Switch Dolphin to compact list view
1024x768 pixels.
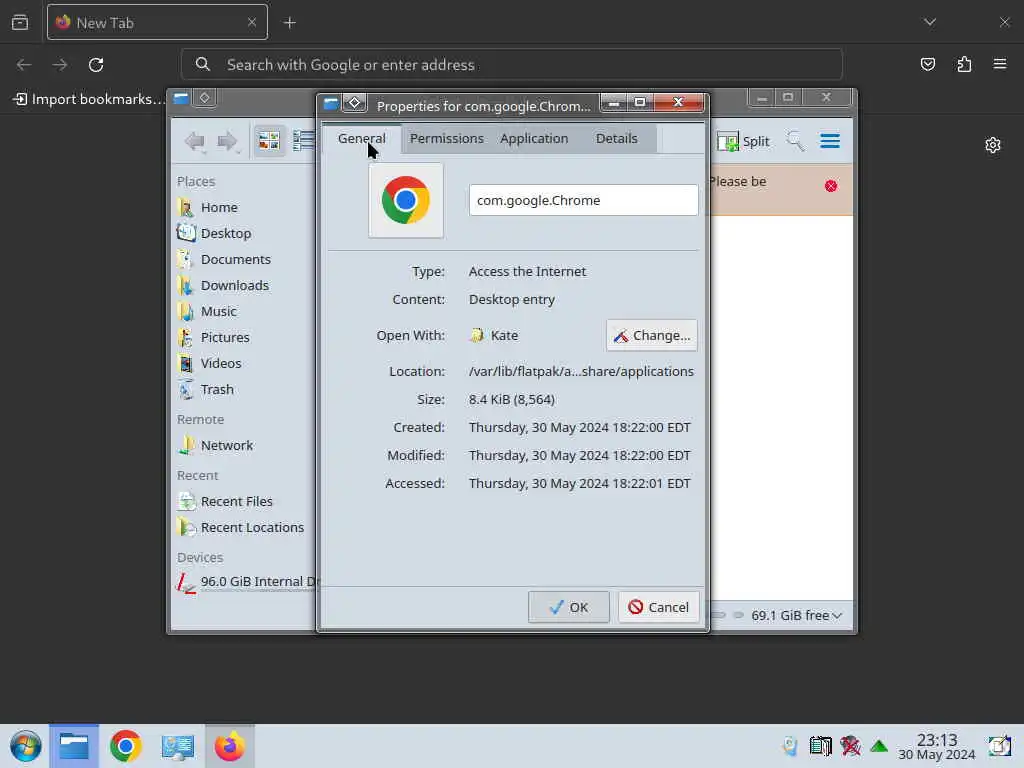pyautogui.click(x=303, y=140)
